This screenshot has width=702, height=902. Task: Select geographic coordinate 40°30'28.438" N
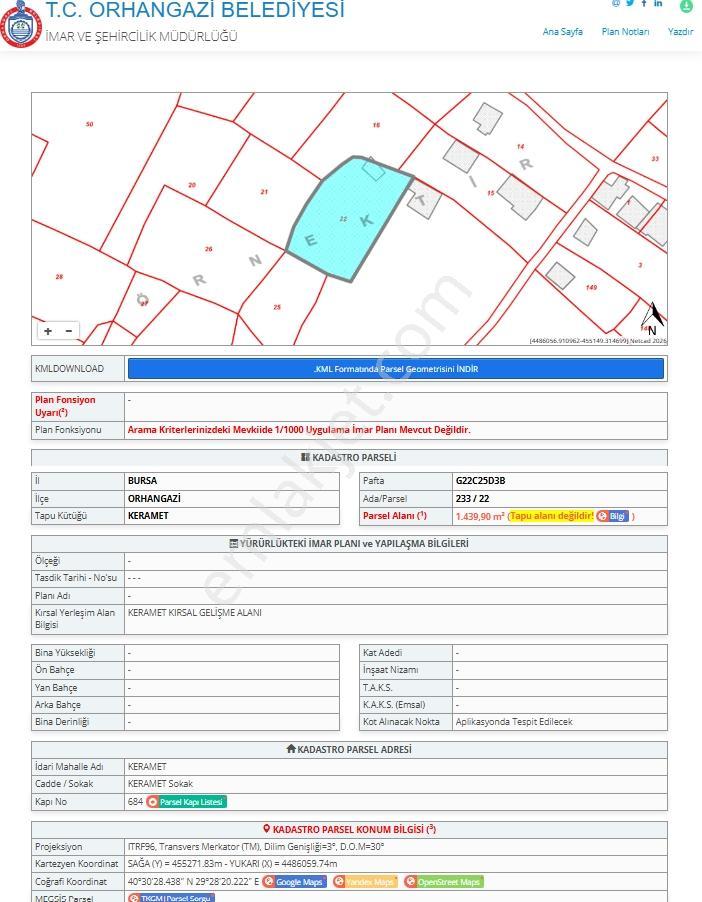(161, 882)
